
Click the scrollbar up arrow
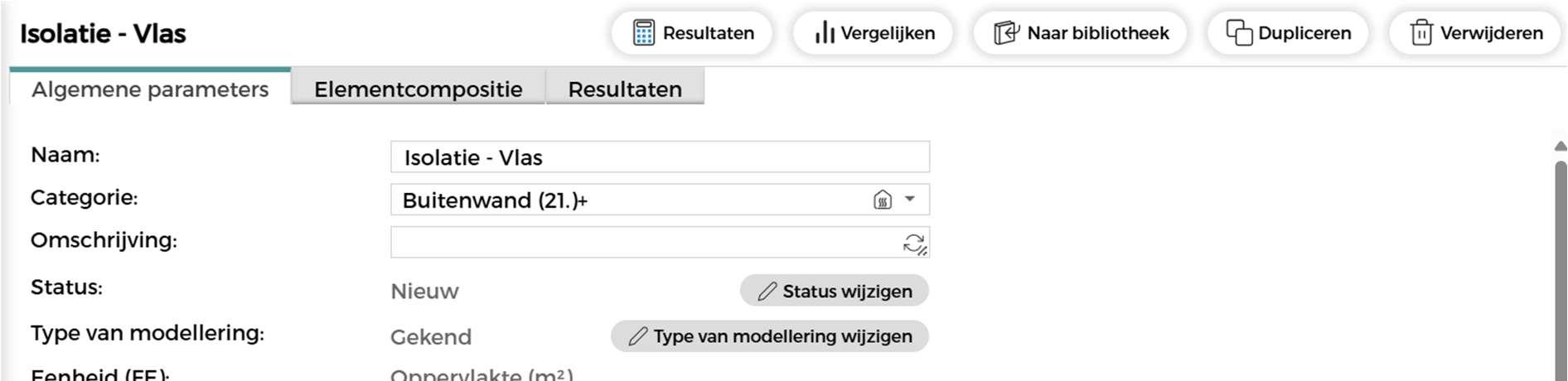pos(1560,146)
